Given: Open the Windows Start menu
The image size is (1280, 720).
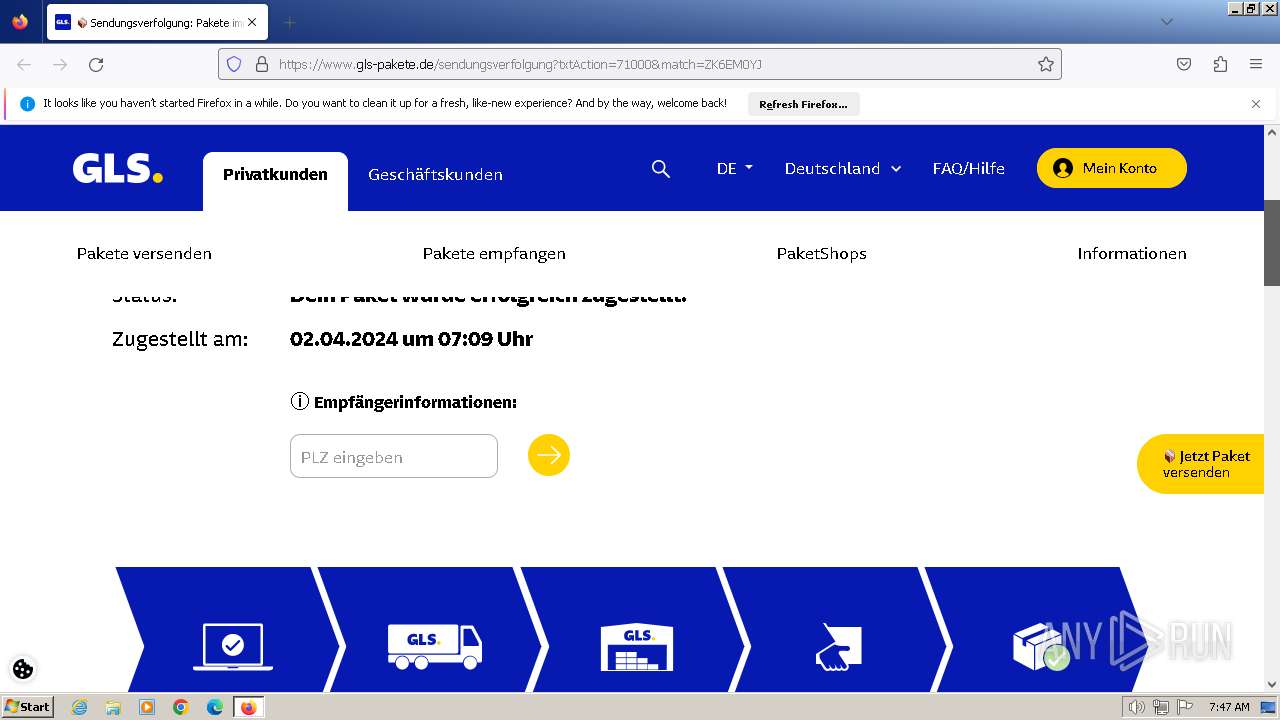Looking at the screenshot, I should click(27, 706).
